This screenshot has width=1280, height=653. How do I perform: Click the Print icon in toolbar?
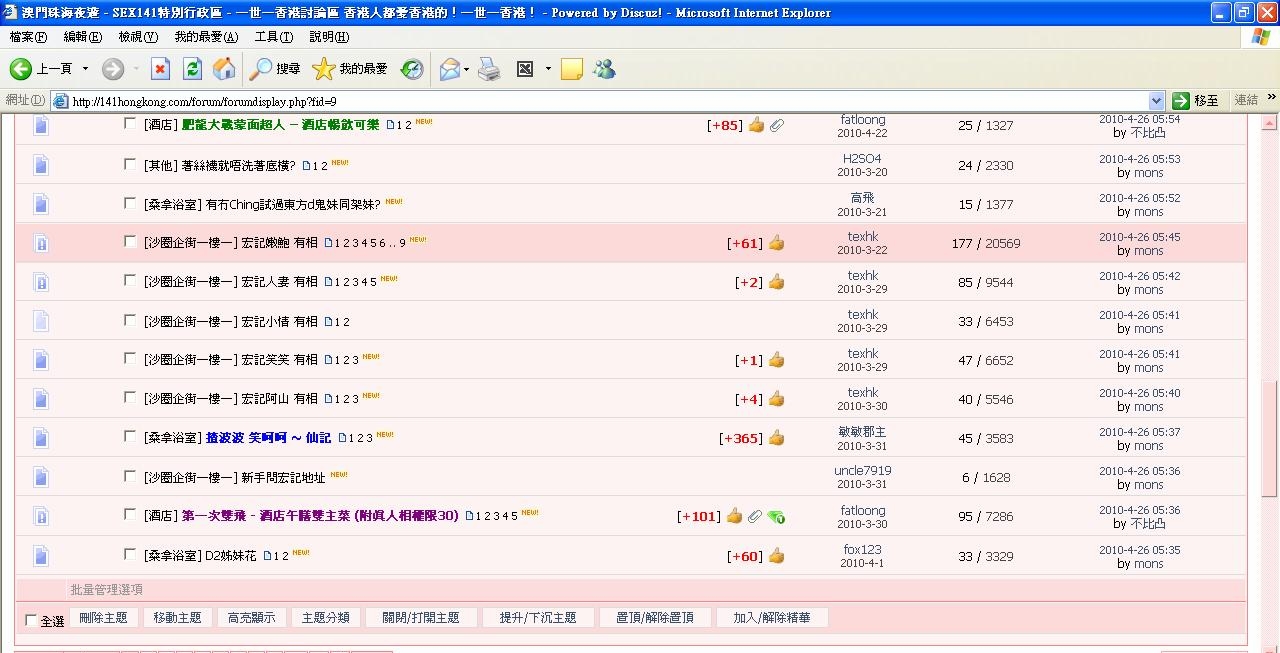(x=489, y=69)
